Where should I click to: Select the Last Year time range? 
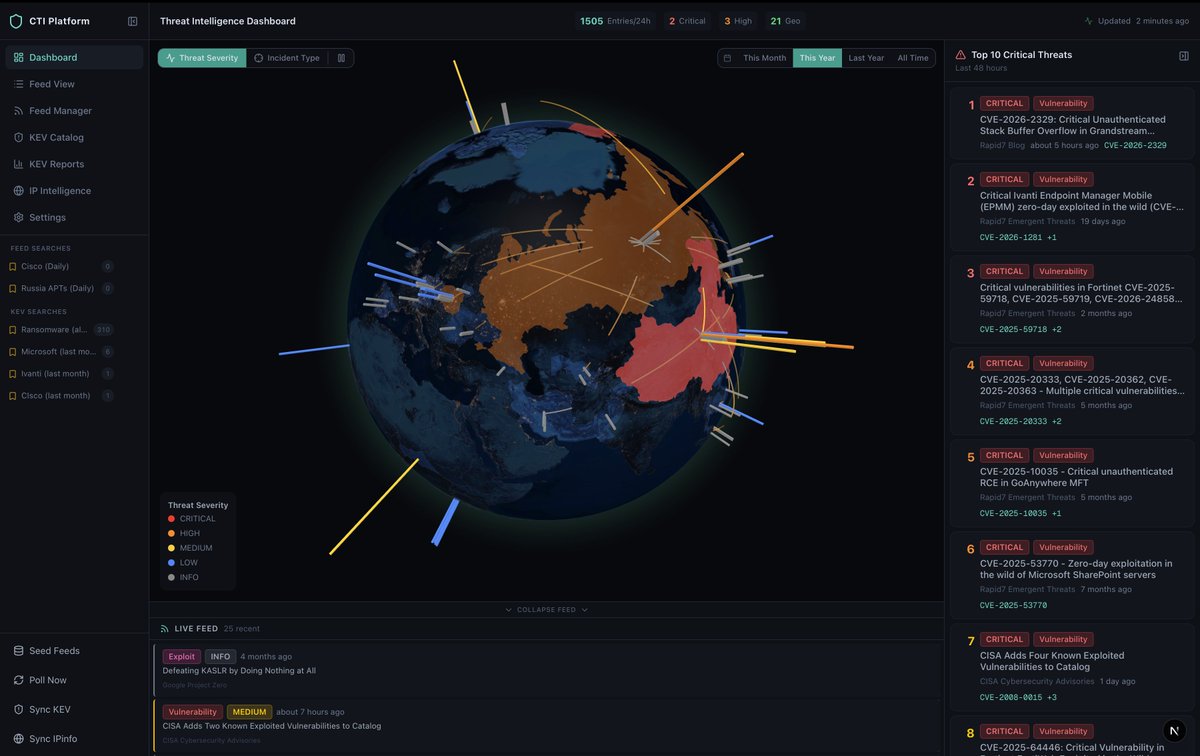coord(866,58)
